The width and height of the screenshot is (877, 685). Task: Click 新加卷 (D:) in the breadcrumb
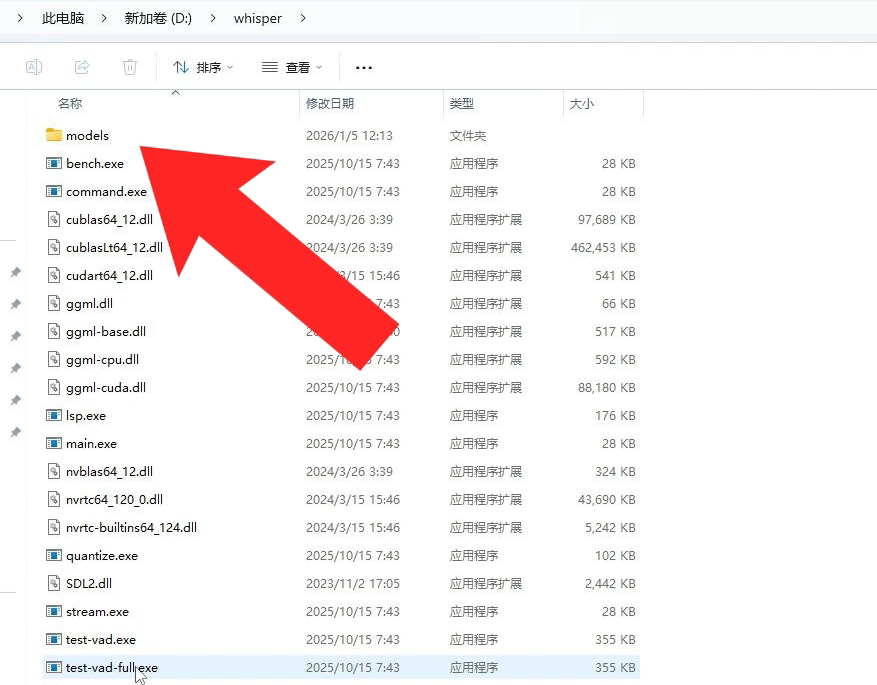158,18
